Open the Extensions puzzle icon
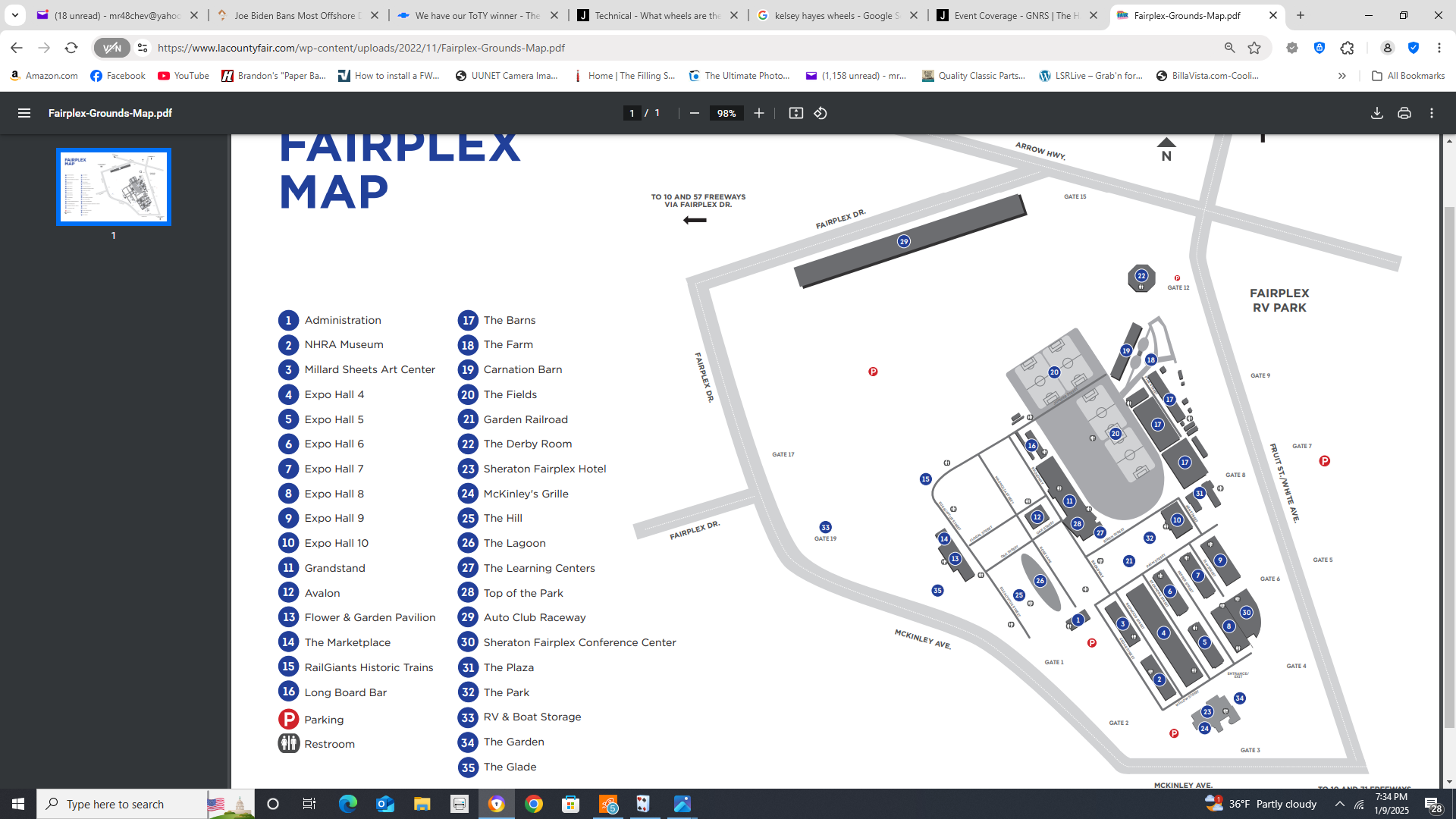This screenshot has height=819, width=1456. pyautogui.click(x=1347, y=48)
